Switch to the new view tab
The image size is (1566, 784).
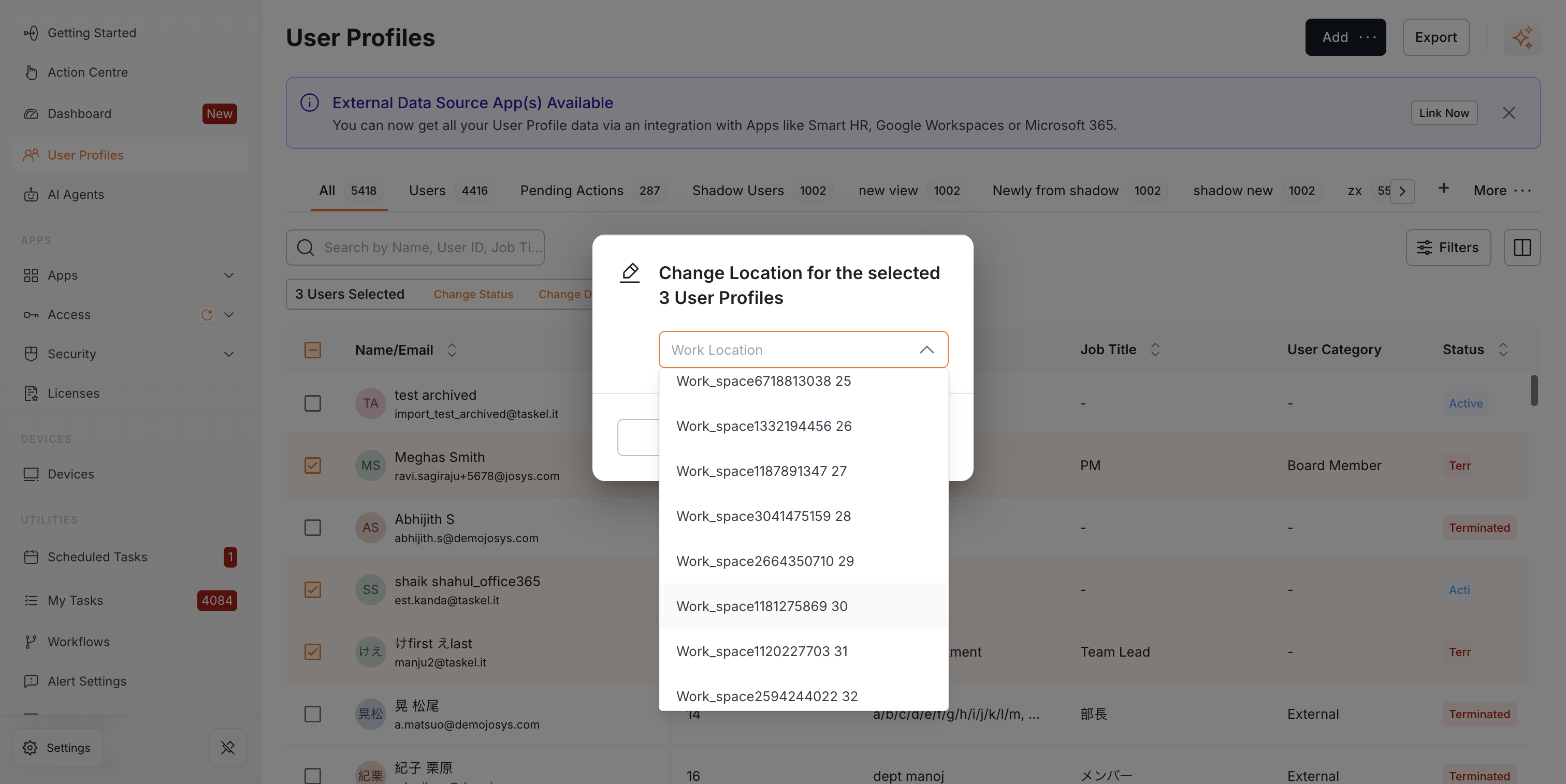pyautogui.click(x=912, y=191)
